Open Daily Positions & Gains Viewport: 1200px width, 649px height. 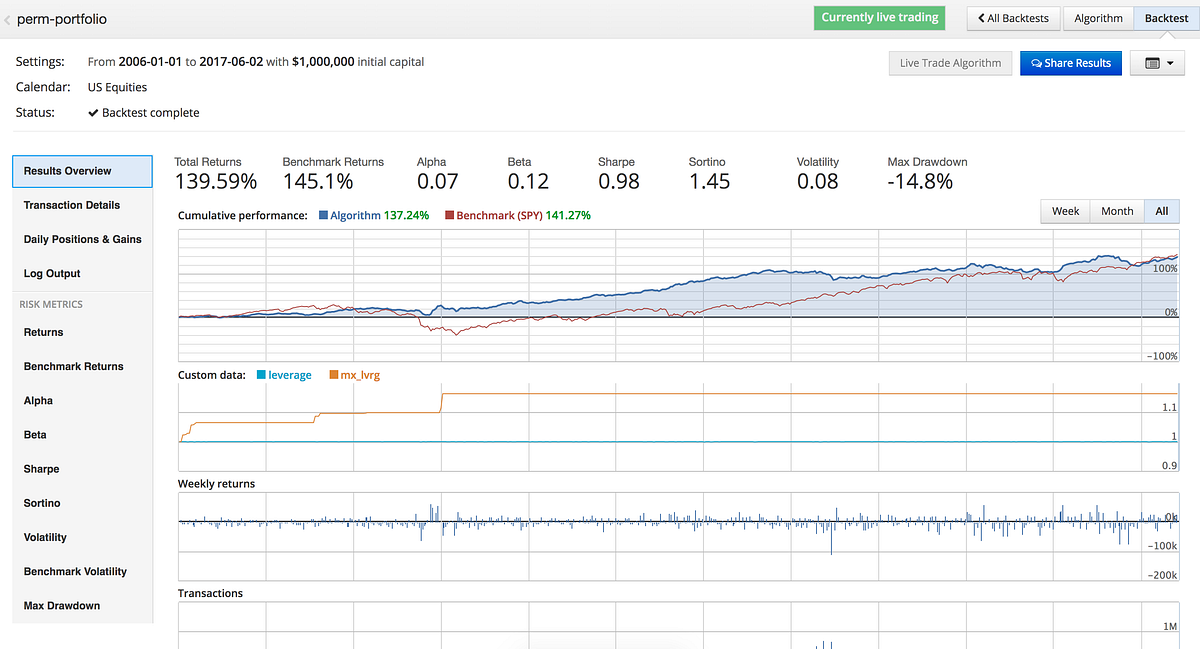click(83, 239)
